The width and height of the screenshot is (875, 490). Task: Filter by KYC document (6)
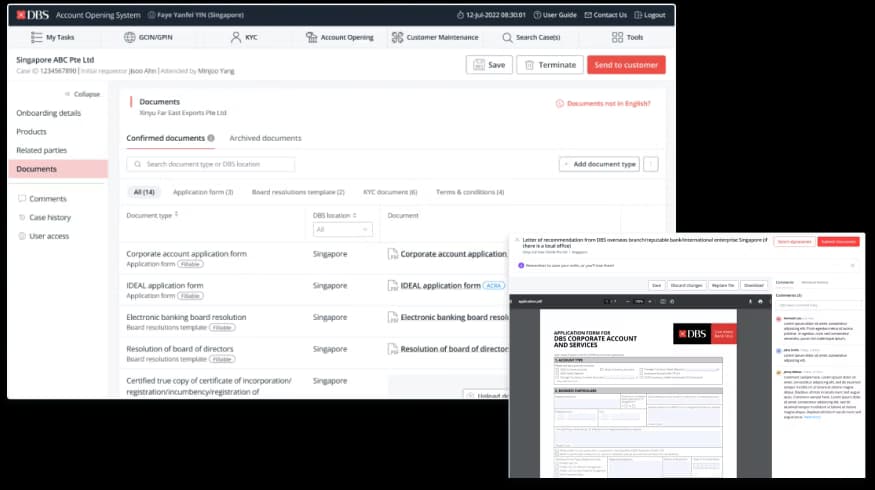pos(390,192)
